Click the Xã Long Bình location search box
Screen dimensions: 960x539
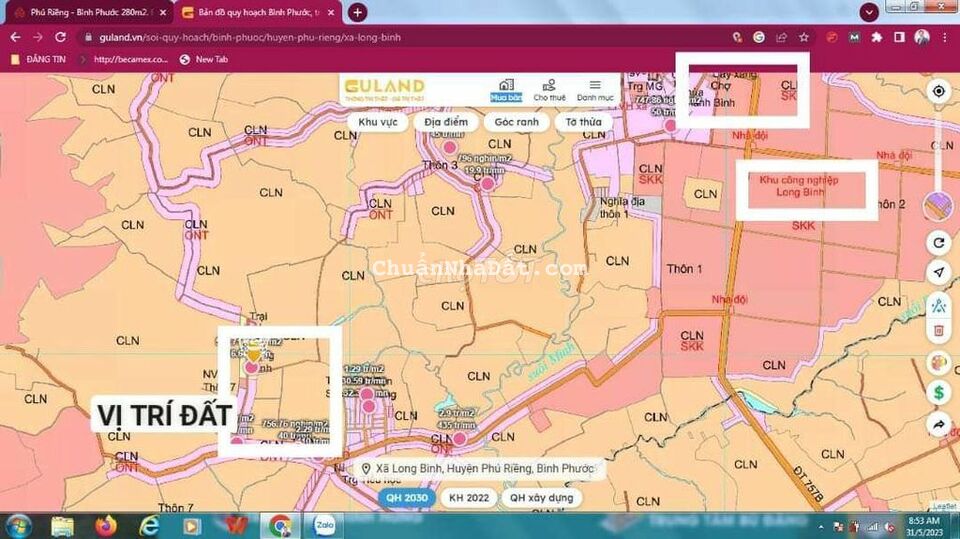click(479, 469)
